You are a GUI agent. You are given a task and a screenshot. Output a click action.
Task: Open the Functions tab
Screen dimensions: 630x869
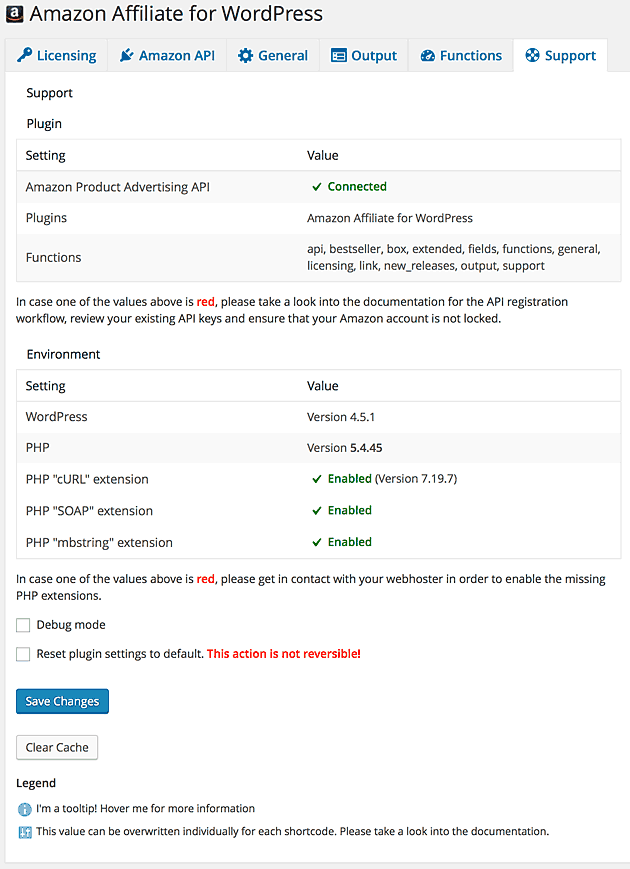click(461, 55)
